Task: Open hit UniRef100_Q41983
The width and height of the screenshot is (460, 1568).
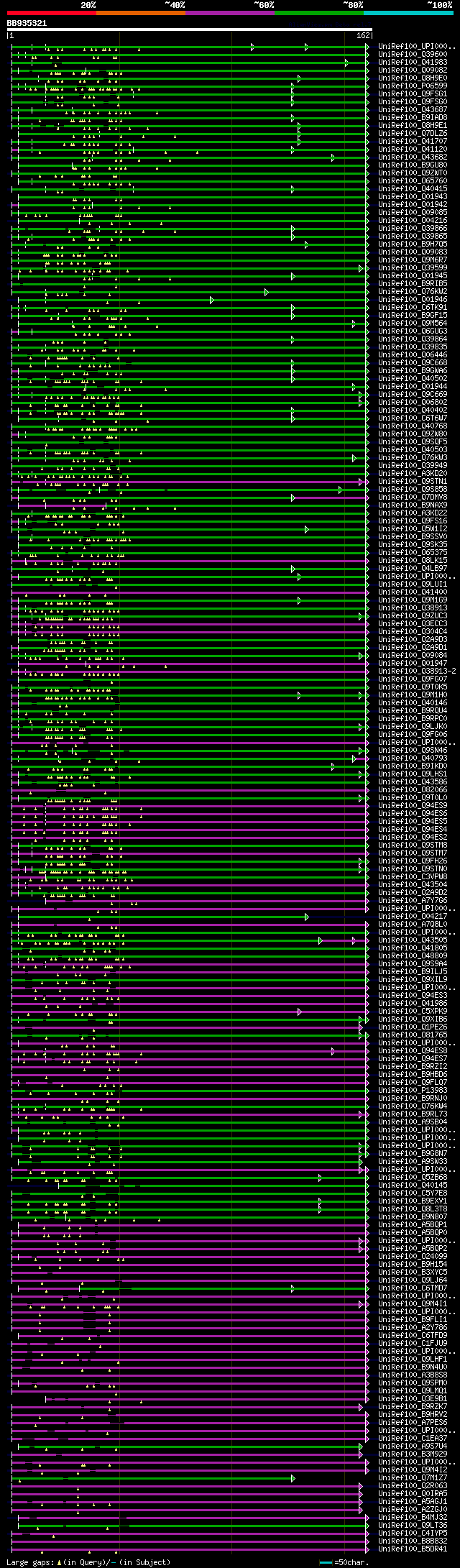Action: click(x=413, y=62)
